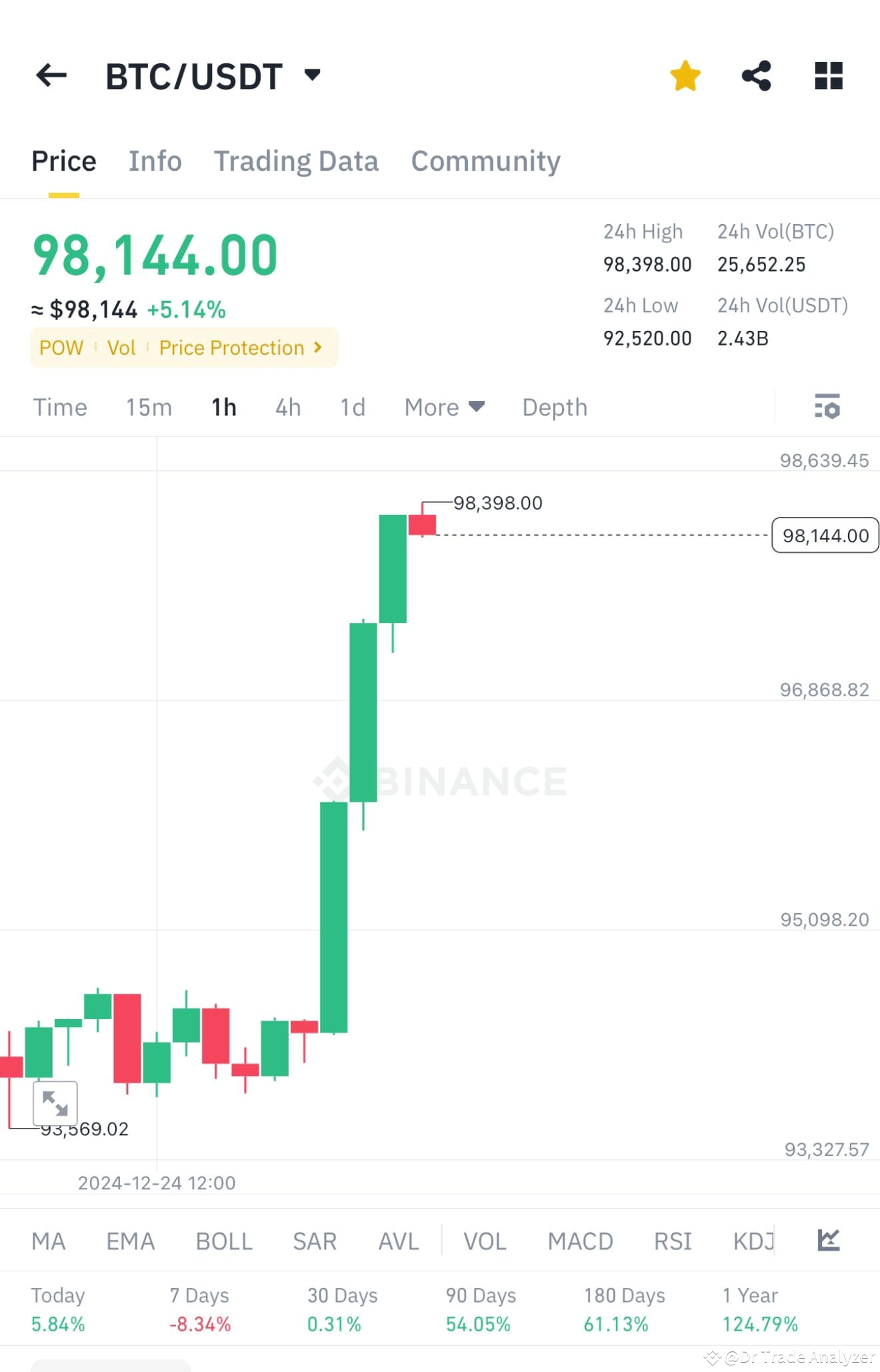The image size is (880, 1372).
Task: Expand the BTC/USDT pair dropdown
Action: coord(312,74)
